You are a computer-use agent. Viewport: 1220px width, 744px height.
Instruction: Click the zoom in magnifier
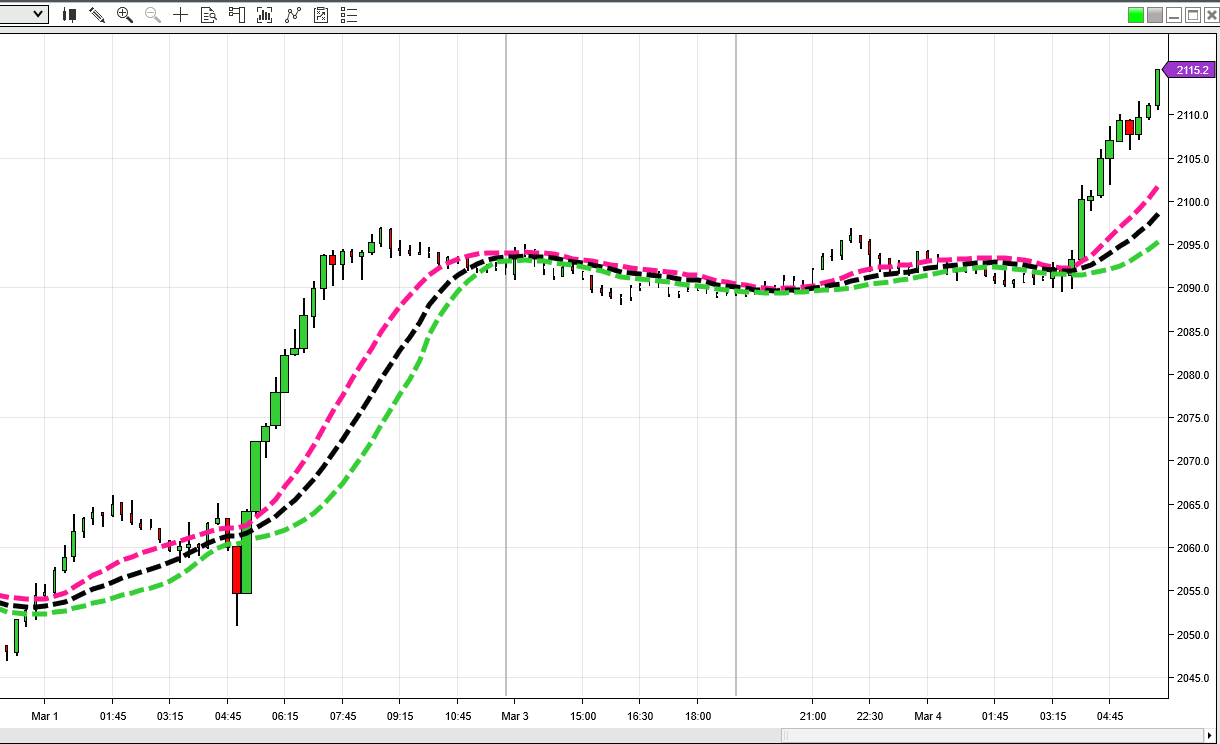pos(125,15)
